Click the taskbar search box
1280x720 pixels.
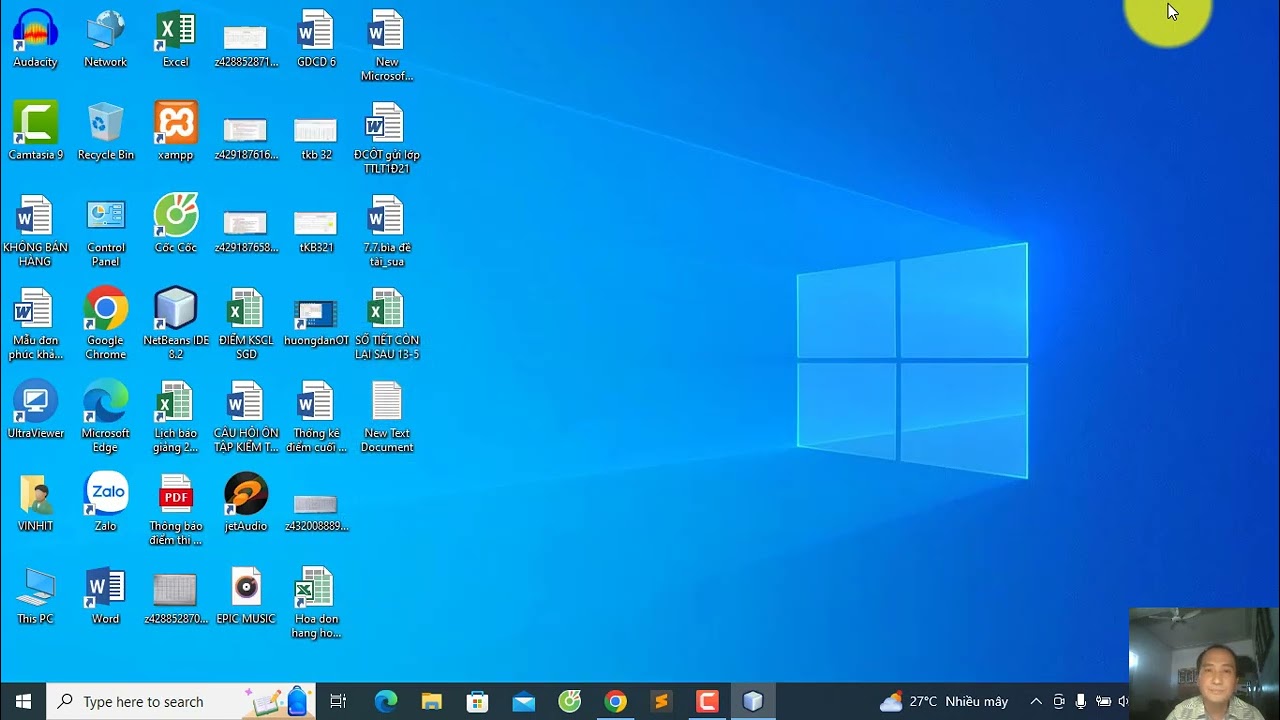(181, 701)
